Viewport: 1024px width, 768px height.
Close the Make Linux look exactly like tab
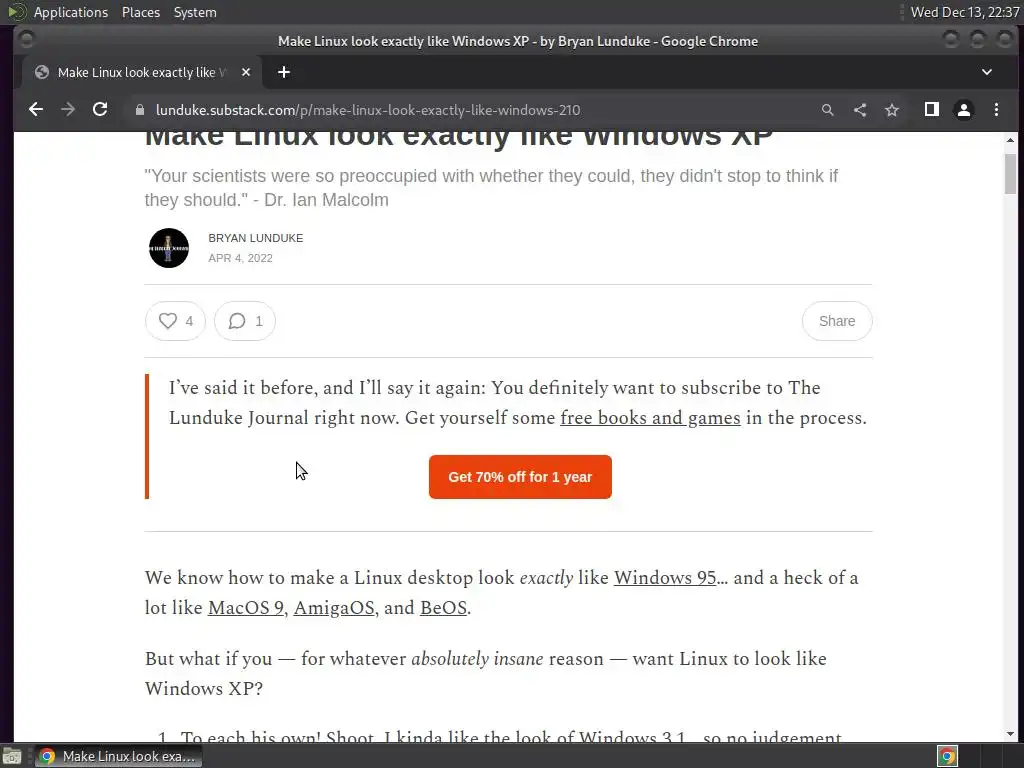[x=246, y=72]
